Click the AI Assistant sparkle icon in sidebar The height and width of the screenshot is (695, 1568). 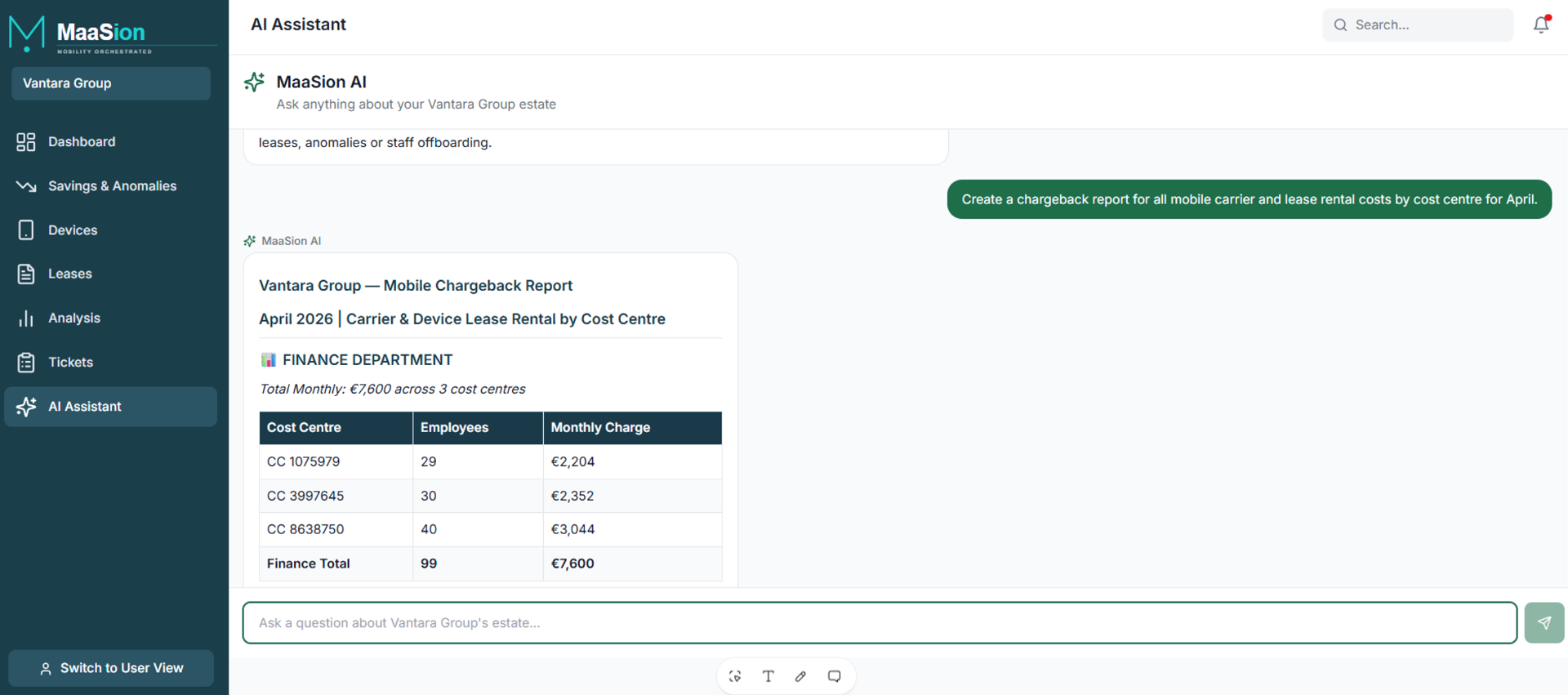(x=26, y=407)
